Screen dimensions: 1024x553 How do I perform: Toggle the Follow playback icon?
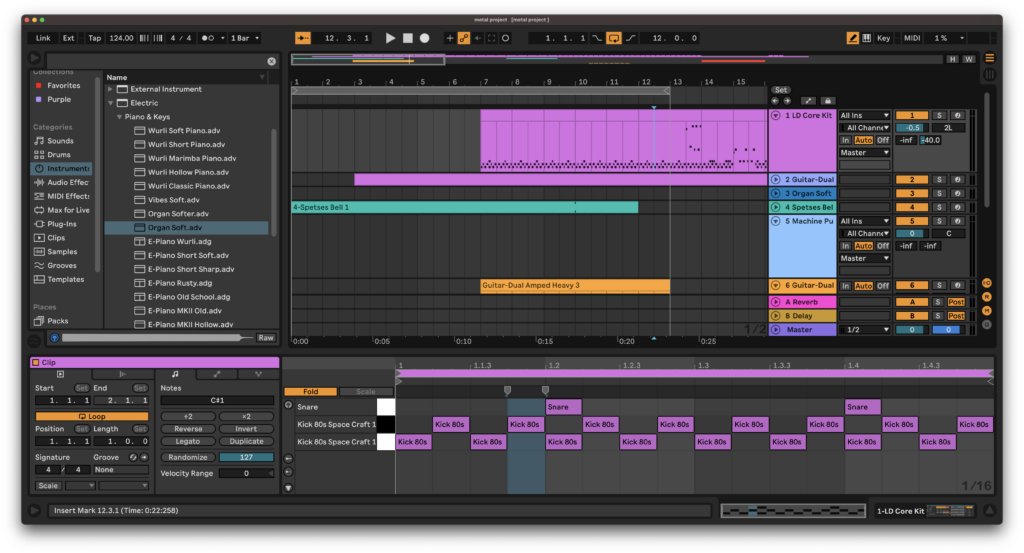[303, 38]
